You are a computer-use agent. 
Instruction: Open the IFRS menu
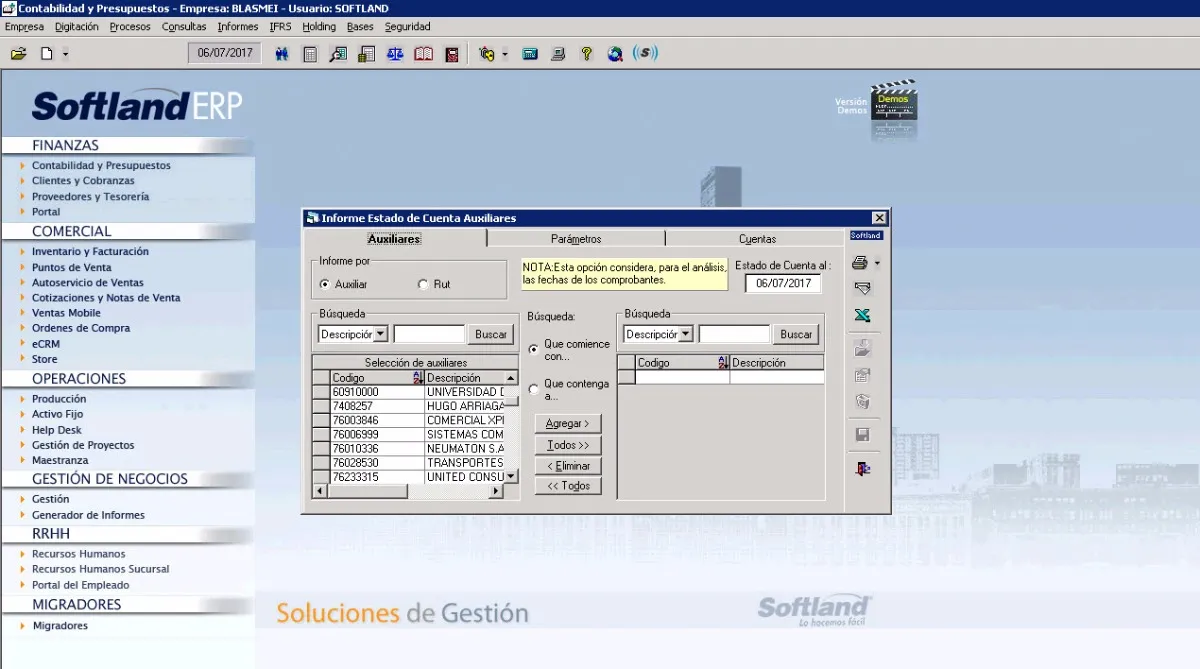(x=281, y=27)
